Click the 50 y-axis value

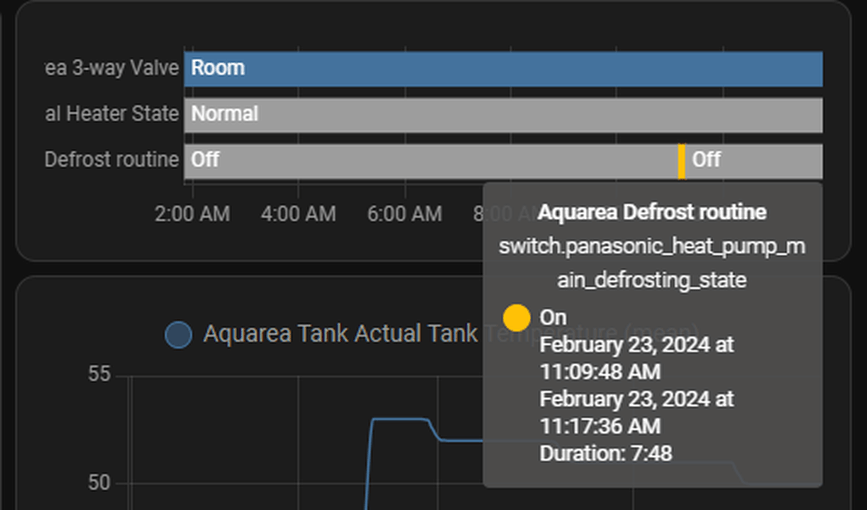click(100, 483)
